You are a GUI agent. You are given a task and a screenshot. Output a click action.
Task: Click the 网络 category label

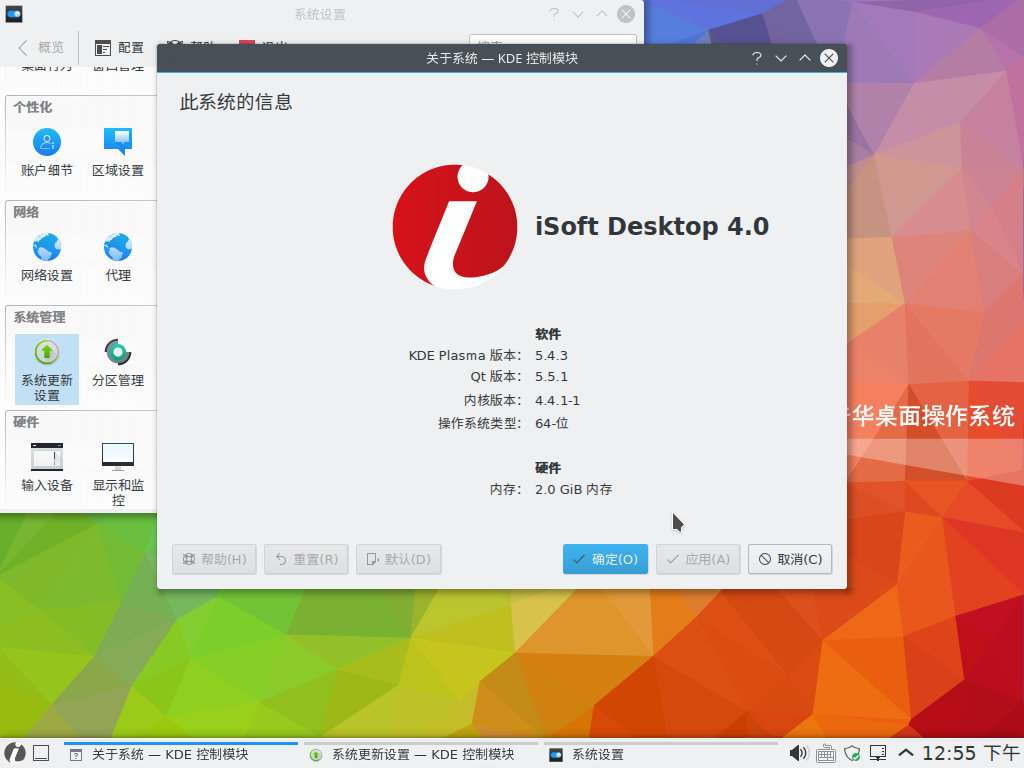26,212
